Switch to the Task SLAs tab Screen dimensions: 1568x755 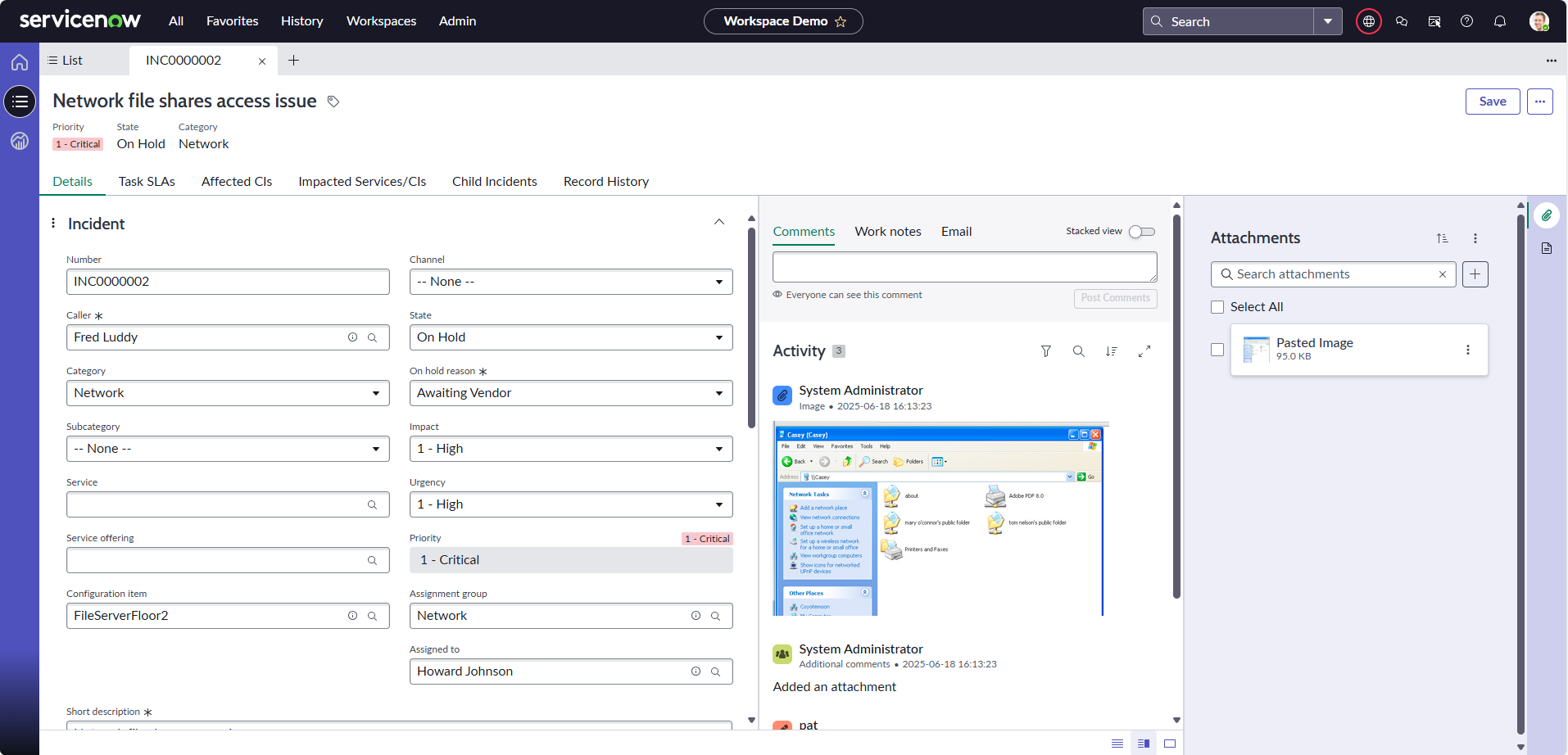coord(147,182)
